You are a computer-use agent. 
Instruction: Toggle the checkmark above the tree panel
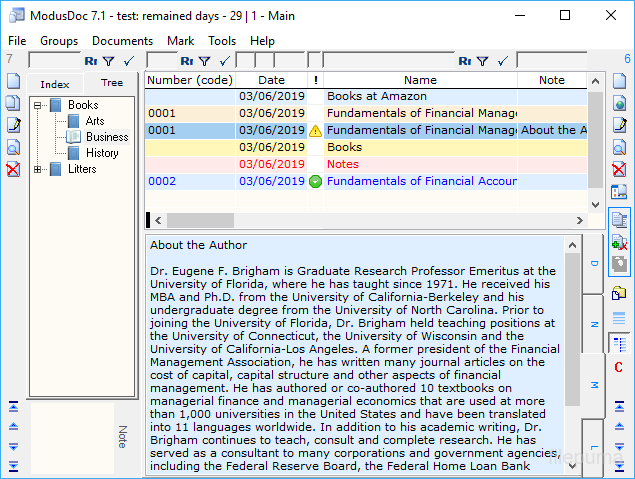[x=128, y=61]
